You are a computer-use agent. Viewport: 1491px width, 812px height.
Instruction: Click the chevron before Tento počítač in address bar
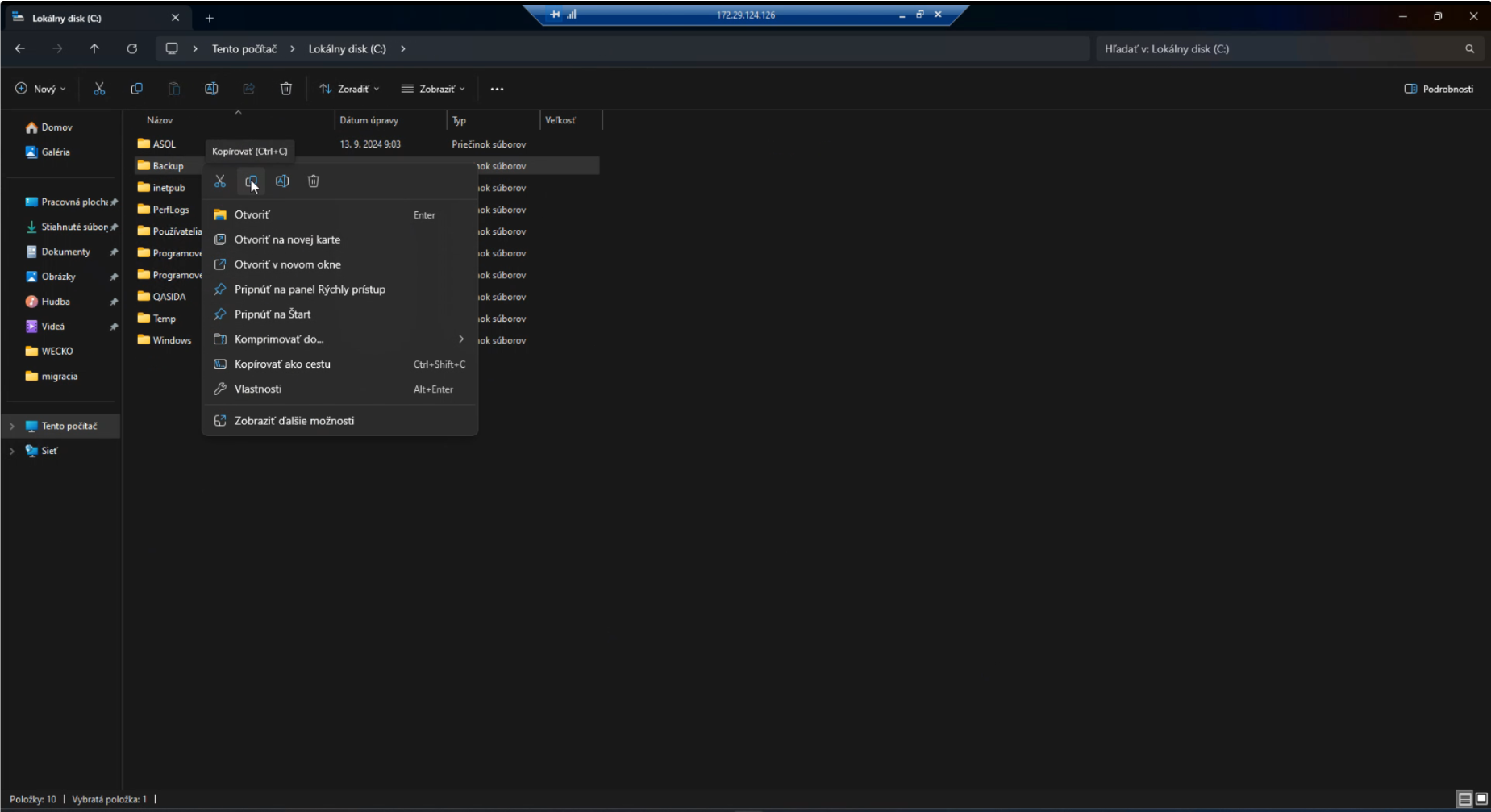(195, 49)
